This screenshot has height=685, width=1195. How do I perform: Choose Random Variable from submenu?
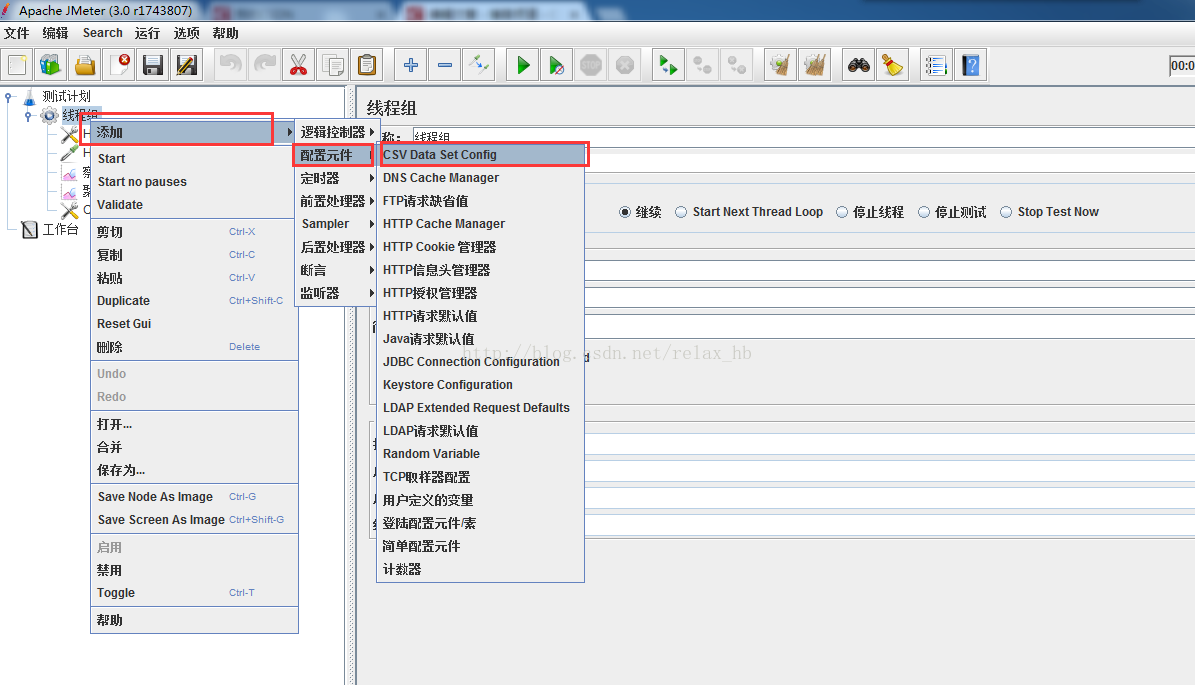pyautogui.click(x=482, y=453)
